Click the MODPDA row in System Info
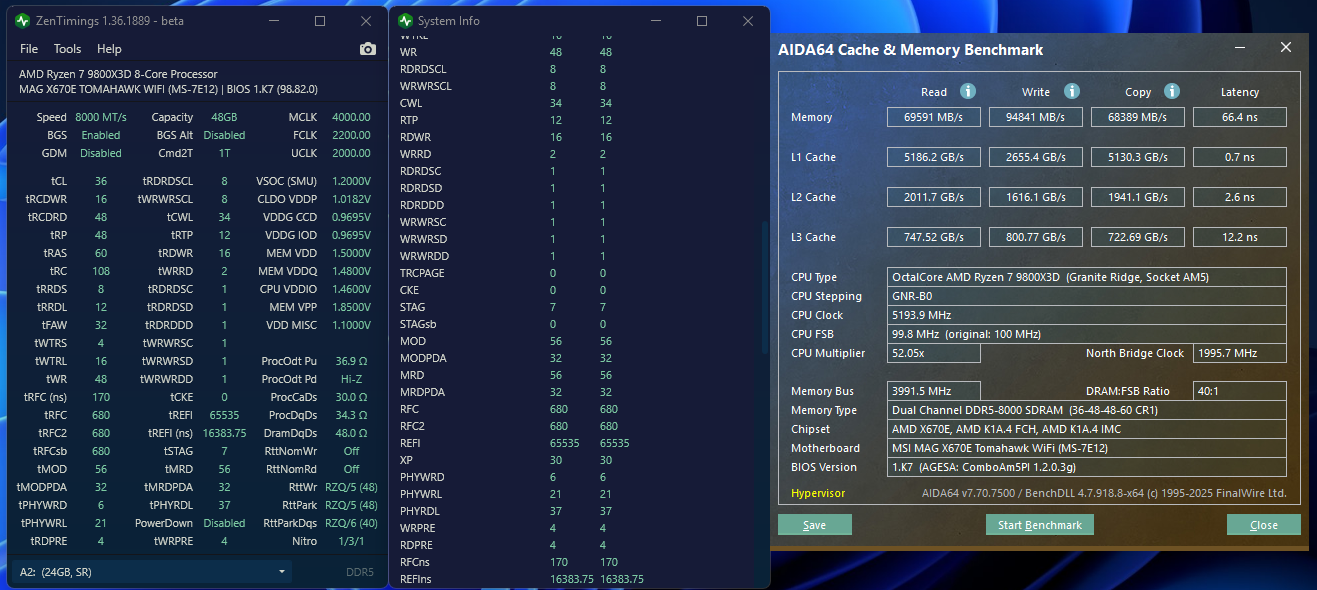 coord(575,358)
